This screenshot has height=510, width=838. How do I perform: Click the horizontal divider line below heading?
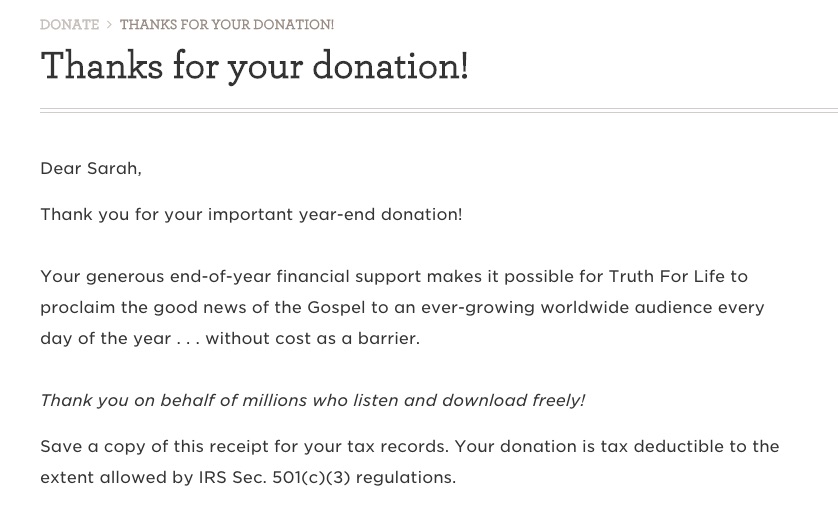pos(439,111)
